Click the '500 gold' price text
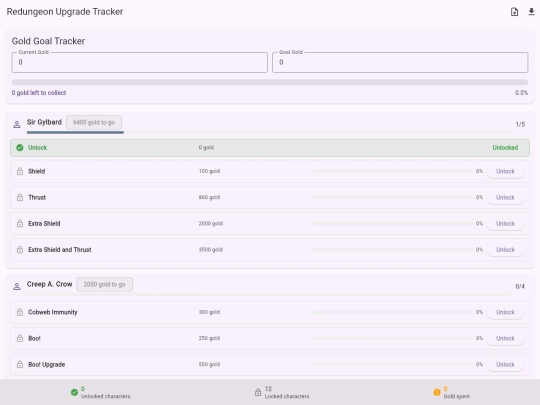This screenshot has width=540, height=405. click(x=209, y=364)
